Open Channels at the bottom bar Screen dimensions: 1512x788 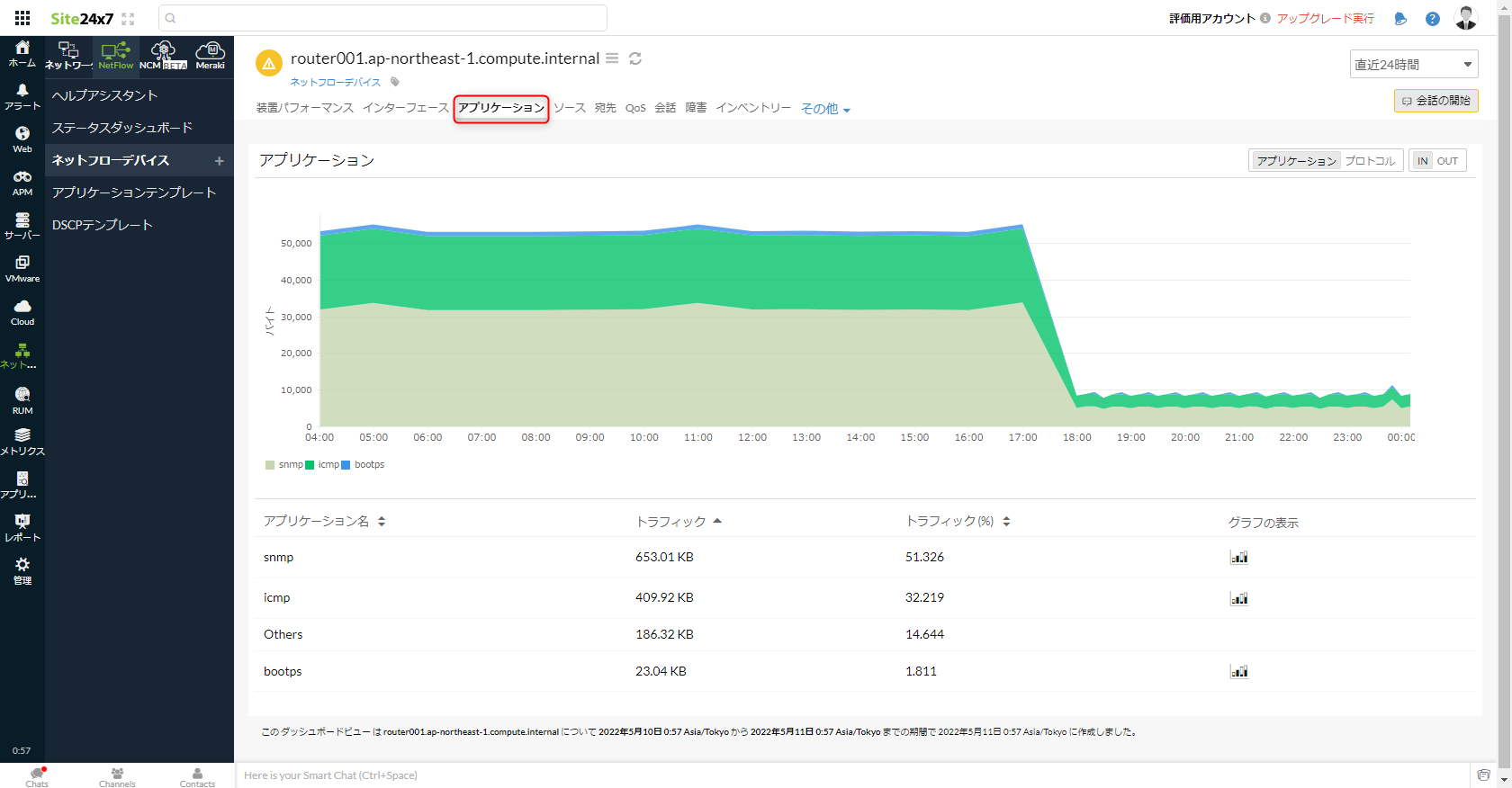(x=117, y=777)
